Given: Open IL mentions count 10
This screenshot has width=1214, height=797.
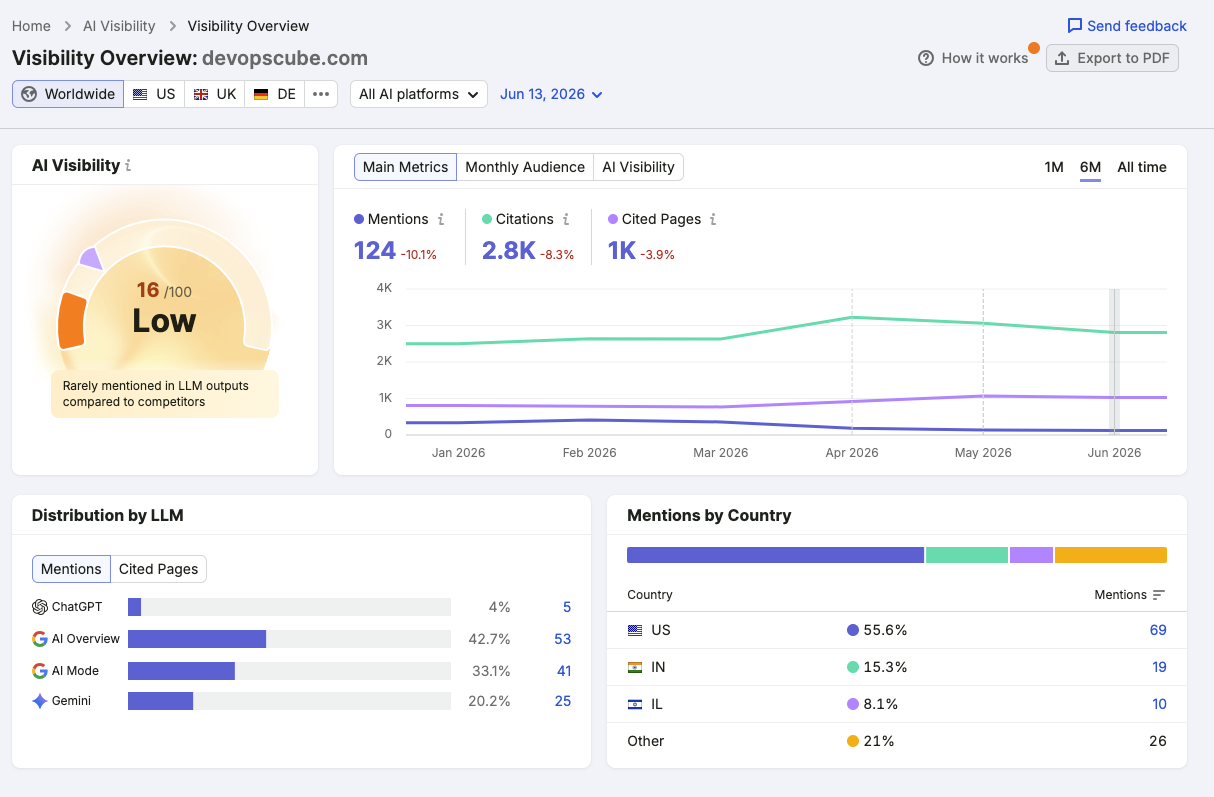Looking at the screenshot, I should [1159, 704].
